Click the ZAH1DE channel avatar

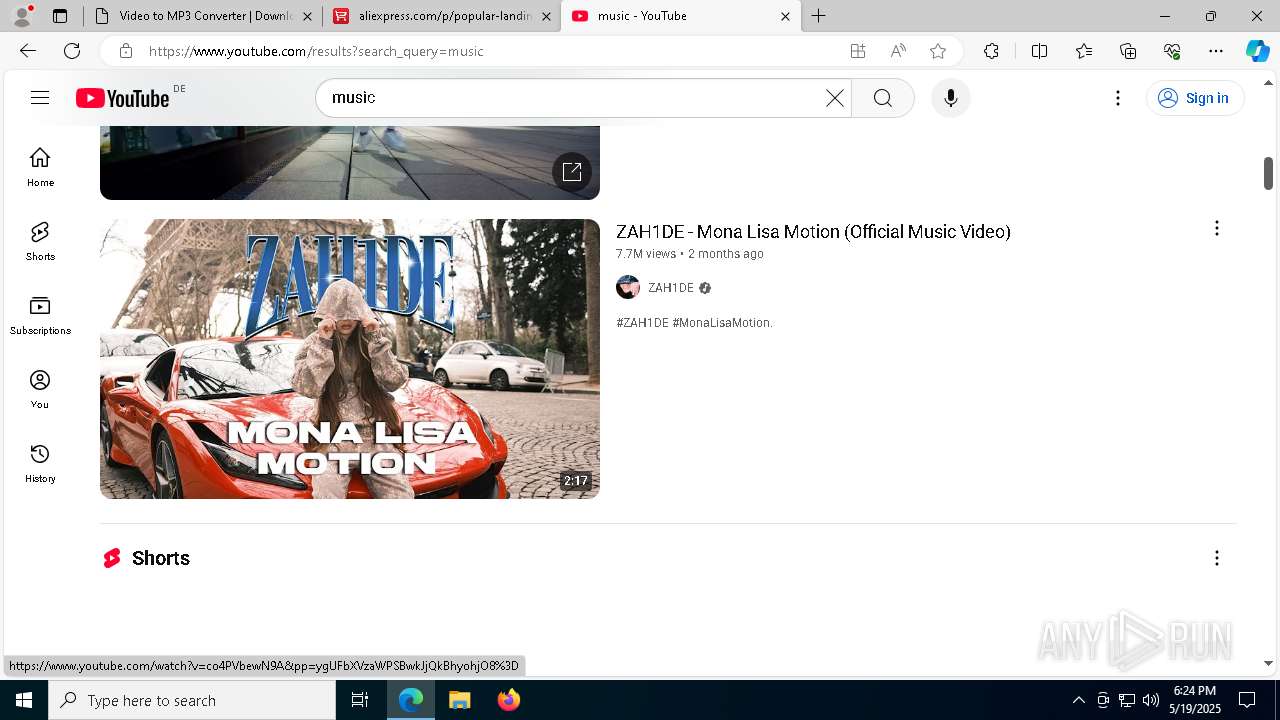coord(628,288)
